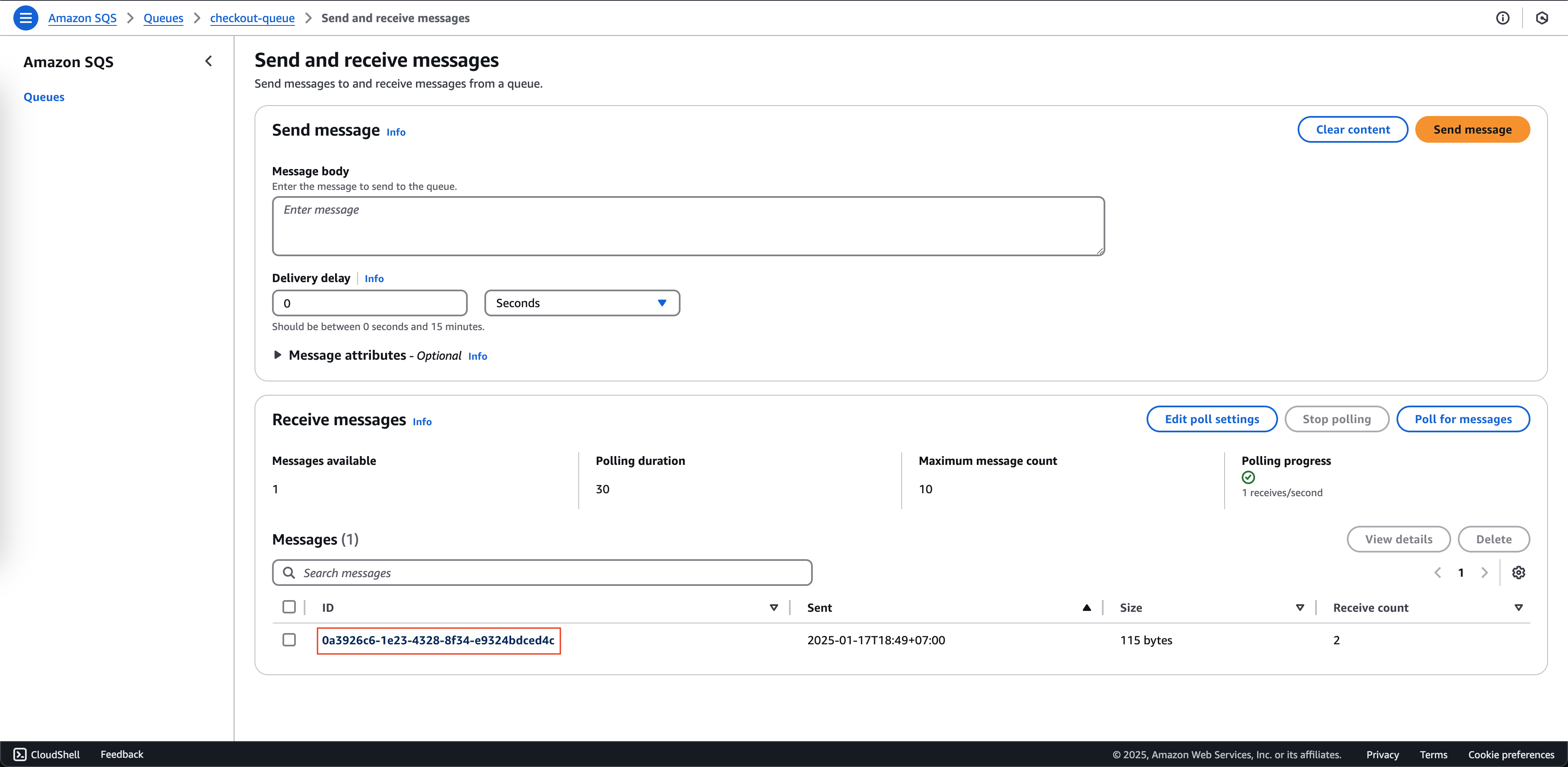Collapse the Amazon SQS side panel
This screenshot has width=1568, height=767.
[209, 61]
